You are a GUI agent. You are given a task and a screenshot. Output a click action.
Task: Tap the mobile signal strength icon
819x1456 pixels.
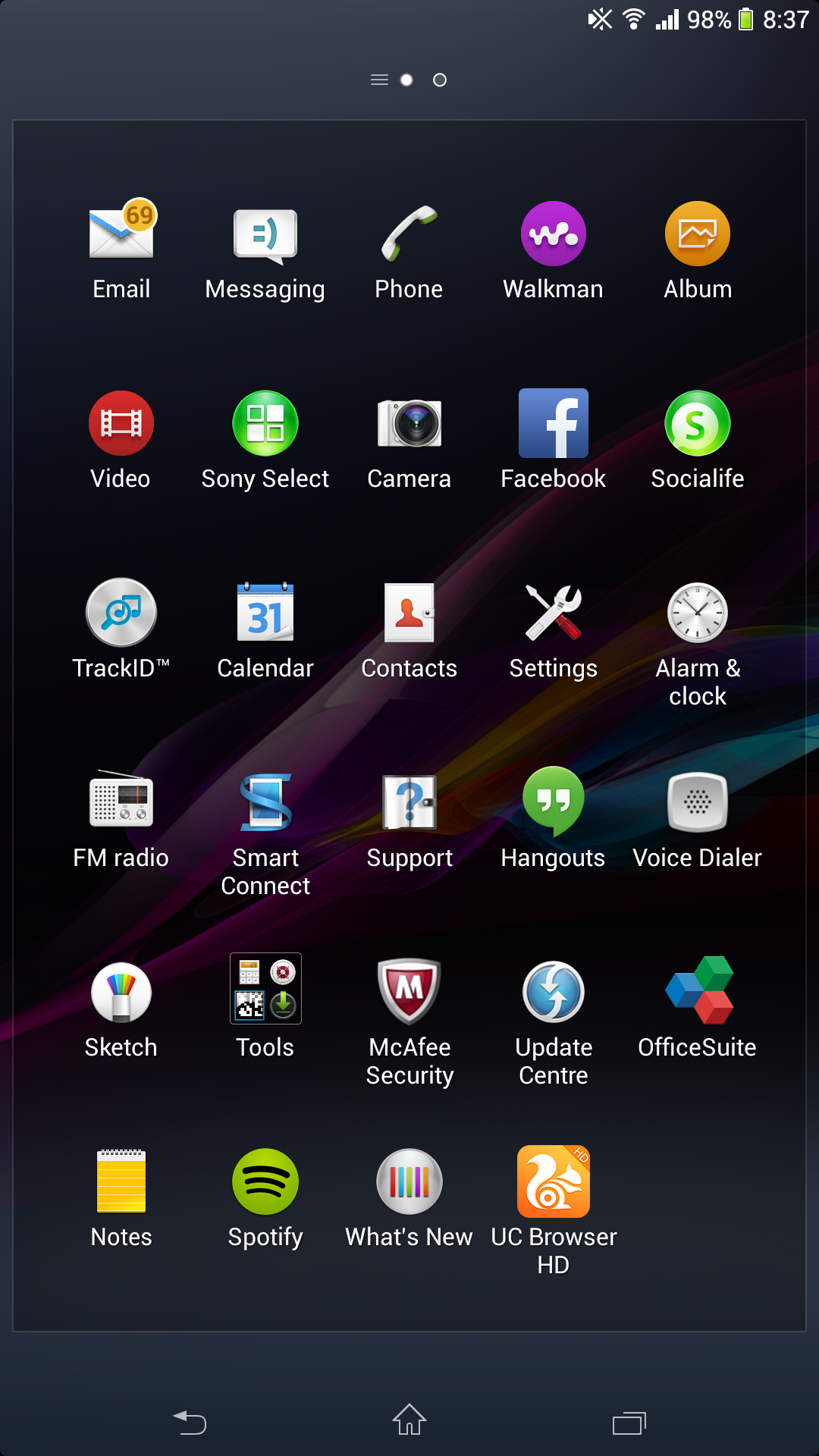(x=668, y=19)
